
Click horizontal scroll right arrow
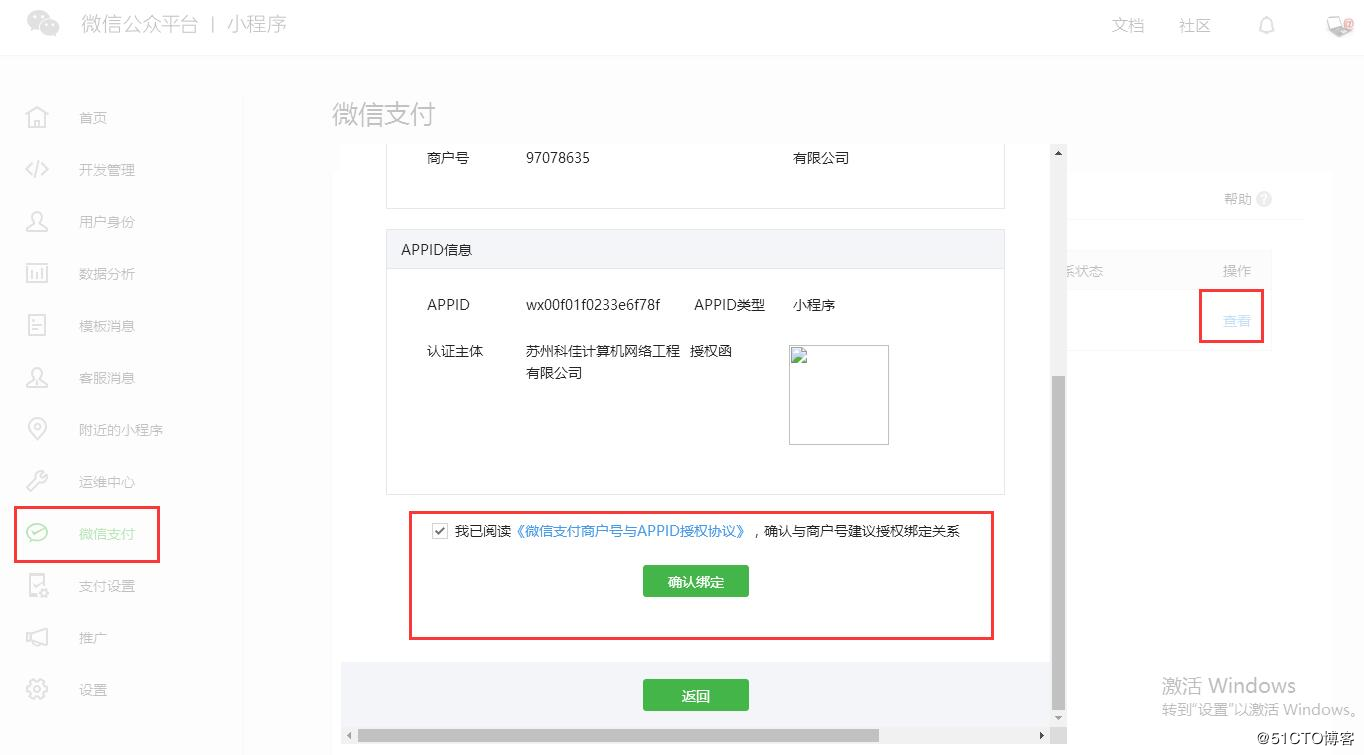coord(1042,735)
